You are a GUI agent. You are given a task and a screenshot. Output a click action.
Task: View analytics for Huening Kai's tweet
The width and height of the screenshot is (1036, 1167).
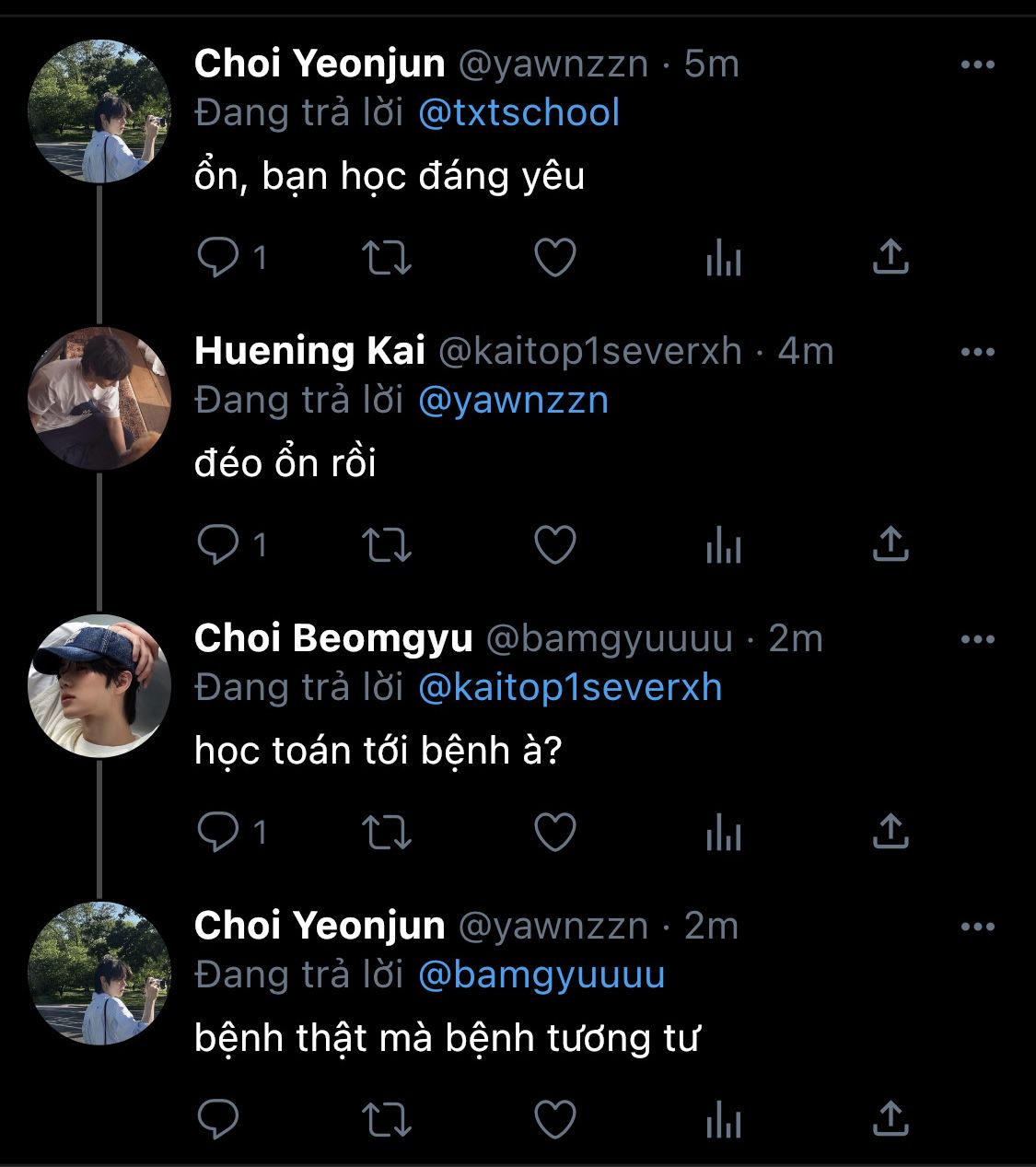[723, 545]
